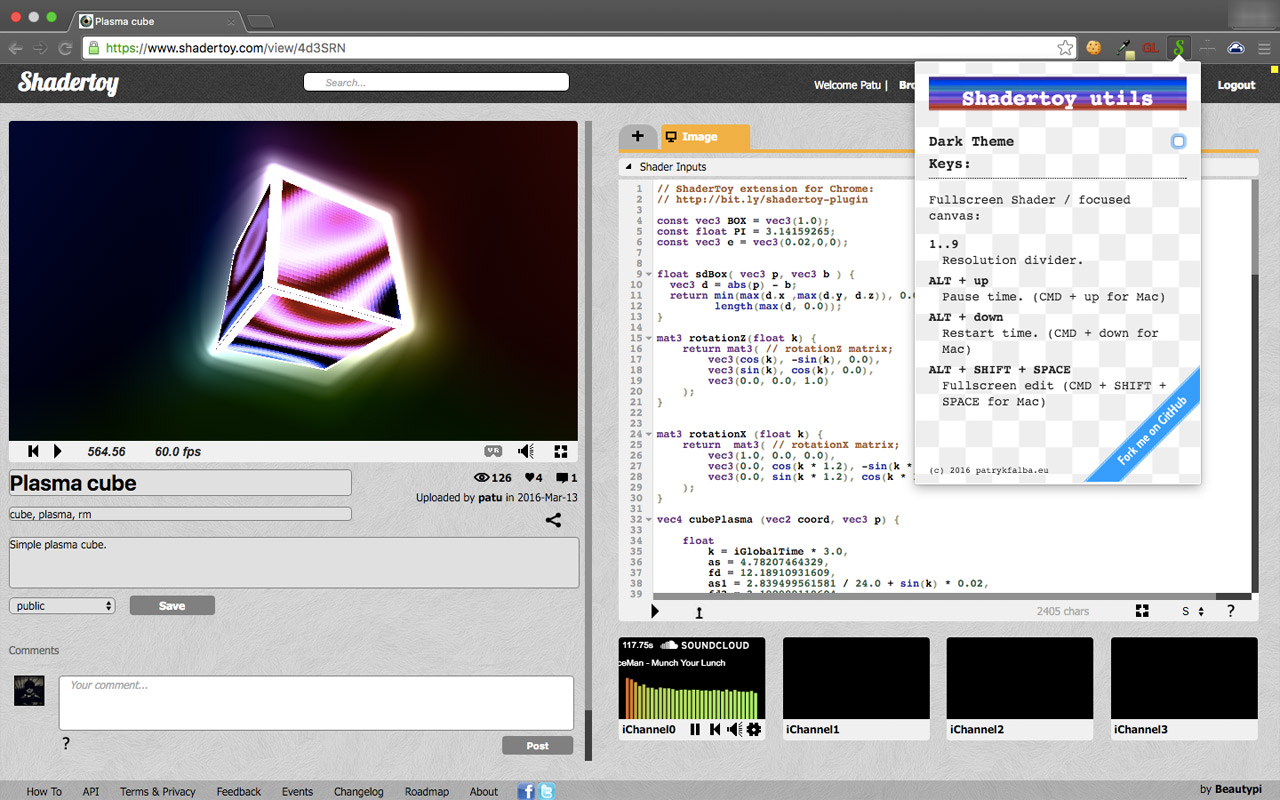Pause the shader preview playback
1280x800 pixels.
pos(57,451)
